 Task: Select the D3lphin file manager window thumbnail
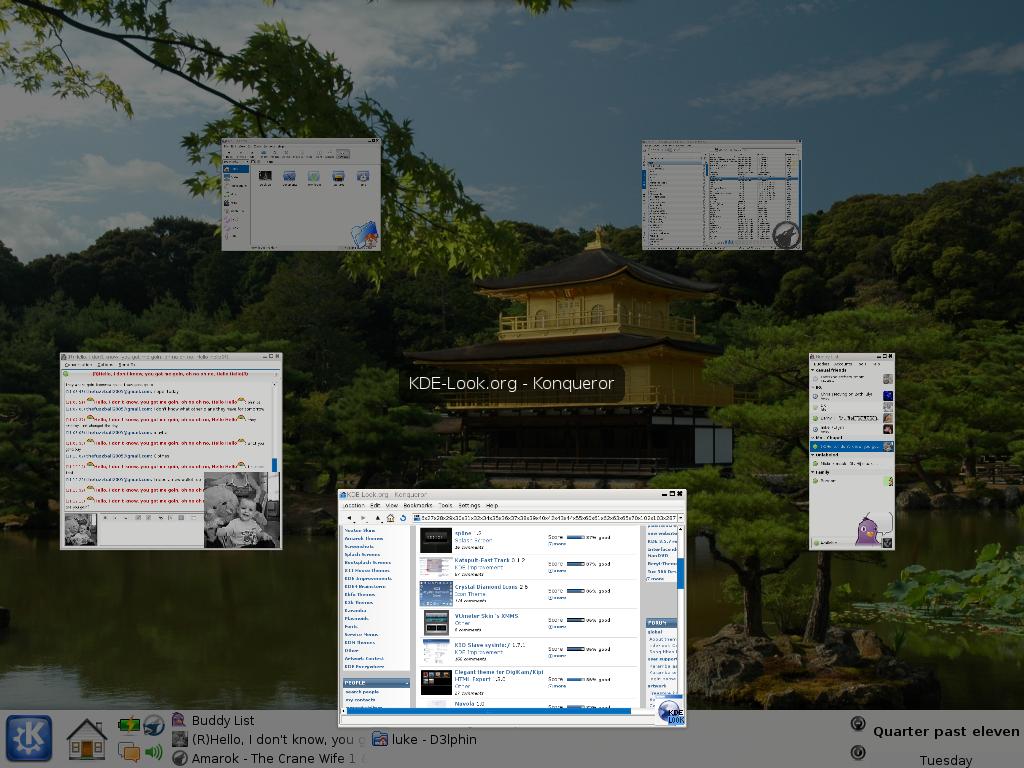pos(301,195)
